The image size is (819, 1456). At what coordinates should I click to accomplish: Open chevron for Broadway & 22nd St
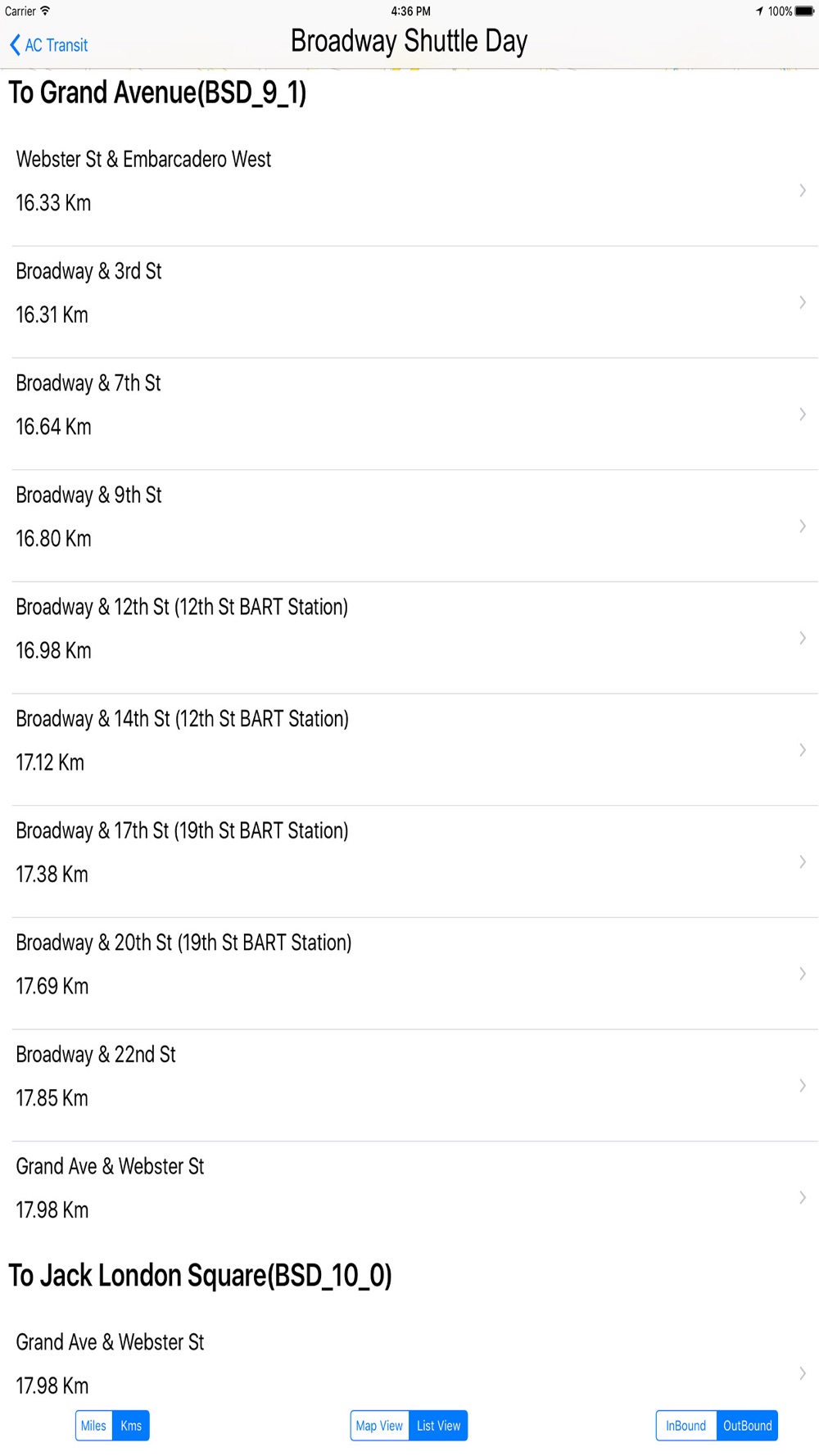(803, 1085)
